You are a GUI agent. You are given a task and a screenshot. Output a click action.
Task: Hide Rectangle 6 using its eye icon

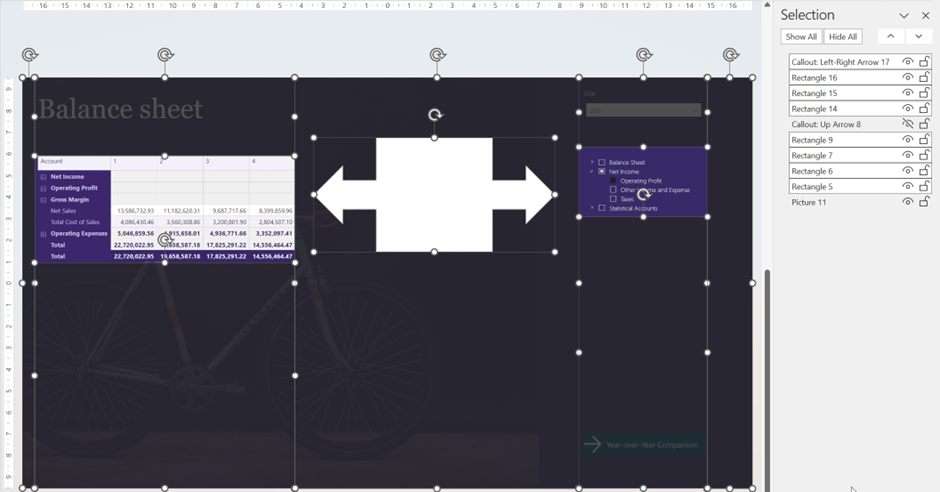point(908,171)
